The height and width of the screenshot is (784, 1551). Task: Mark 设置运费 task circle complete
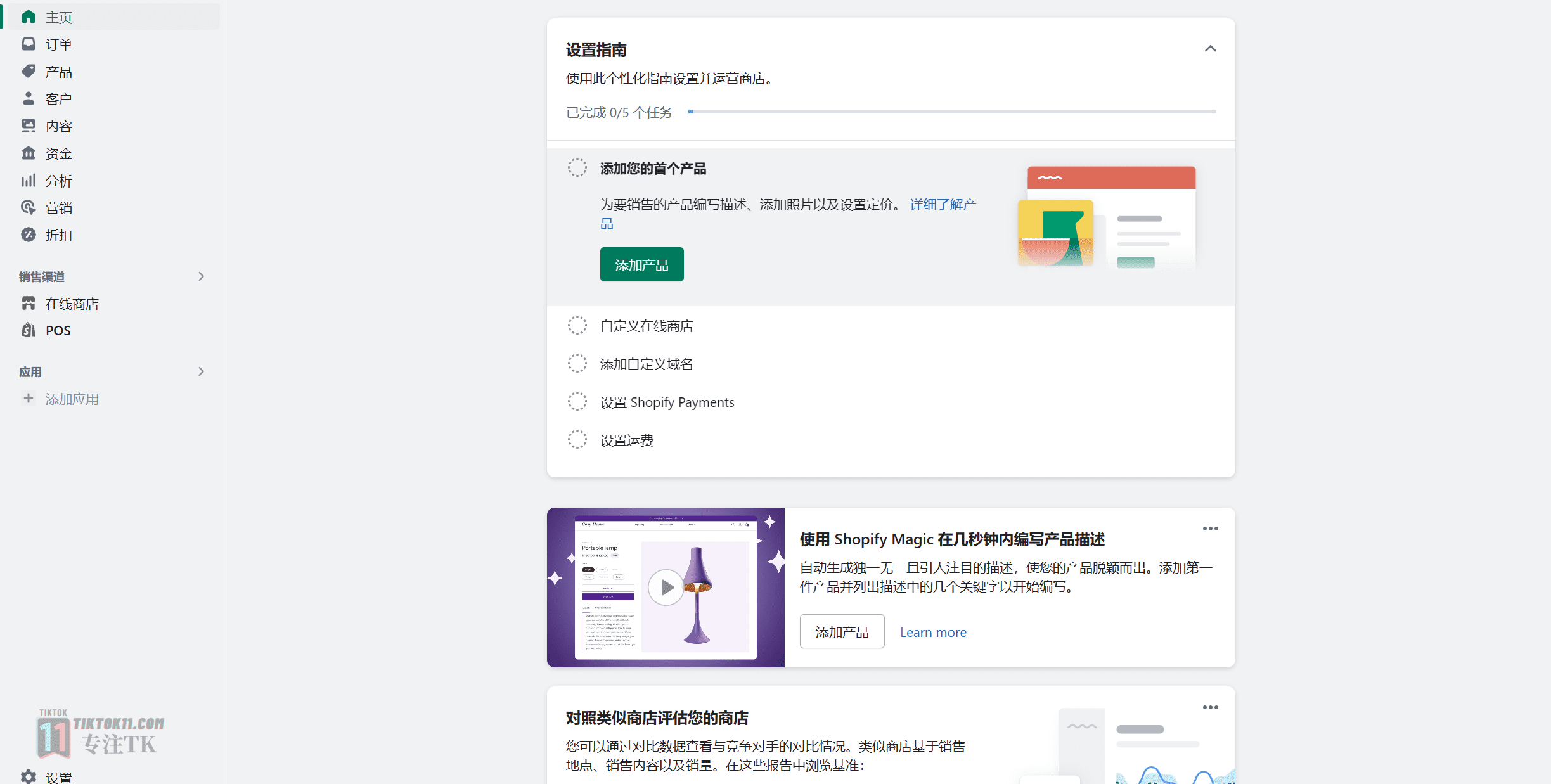tap(577, 439)
